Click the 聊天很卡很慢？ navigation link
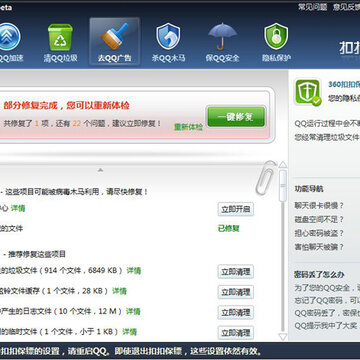 pyautogui.click(x=319, y=205)
